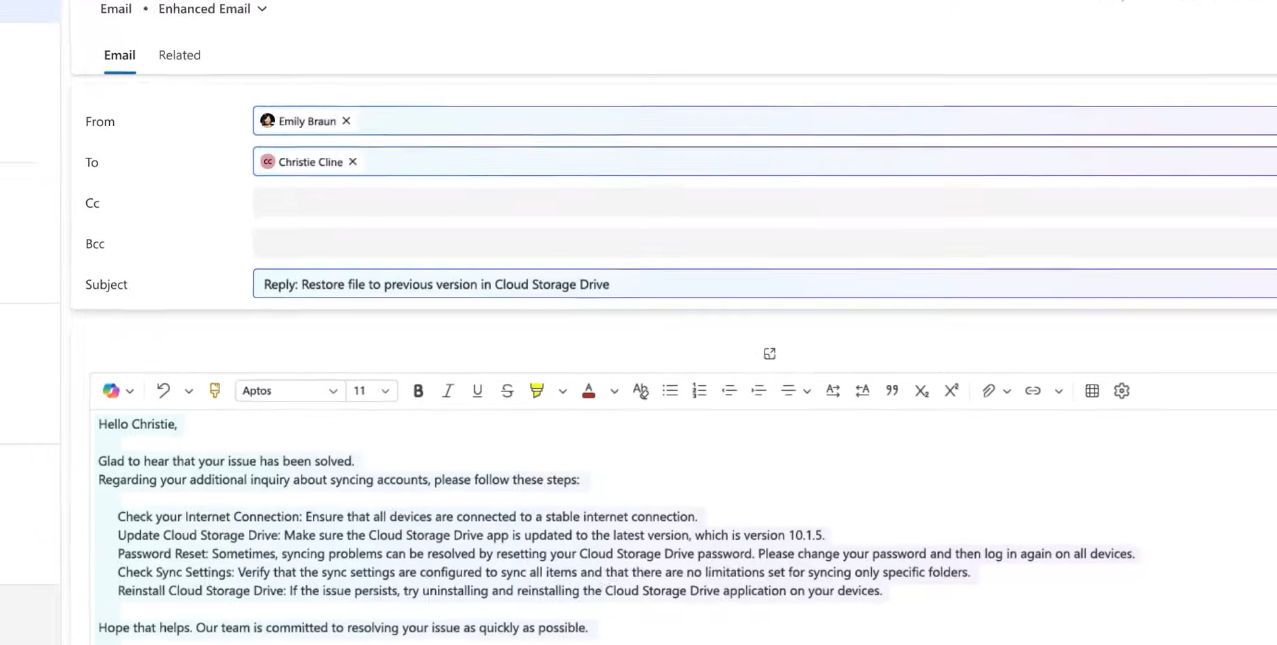This screenshot has height=645, width=1277.
Task: Switch to the Related tab
Action: [x=179, y=55]
